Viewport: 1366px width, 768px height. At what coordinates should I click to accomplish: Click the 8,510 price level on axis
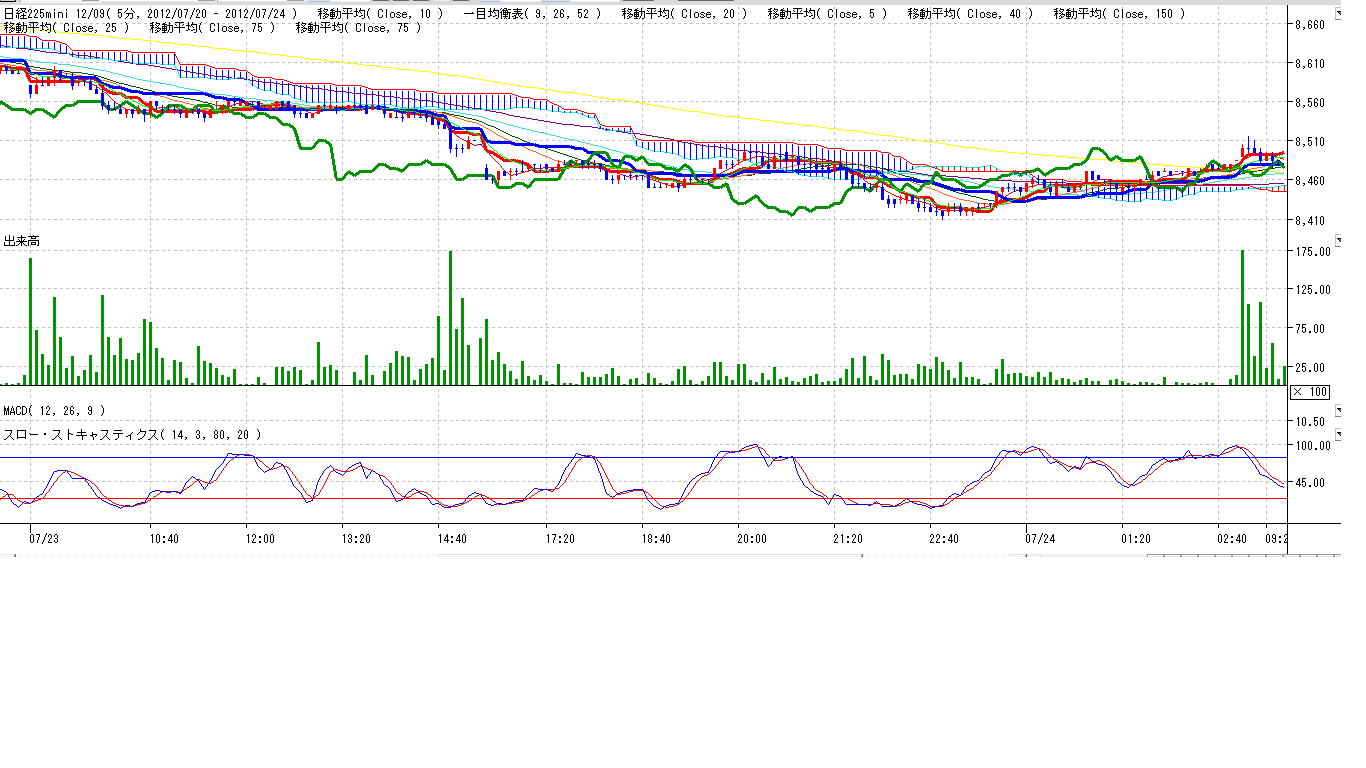pyautogui.click(x=1309, y=142)
